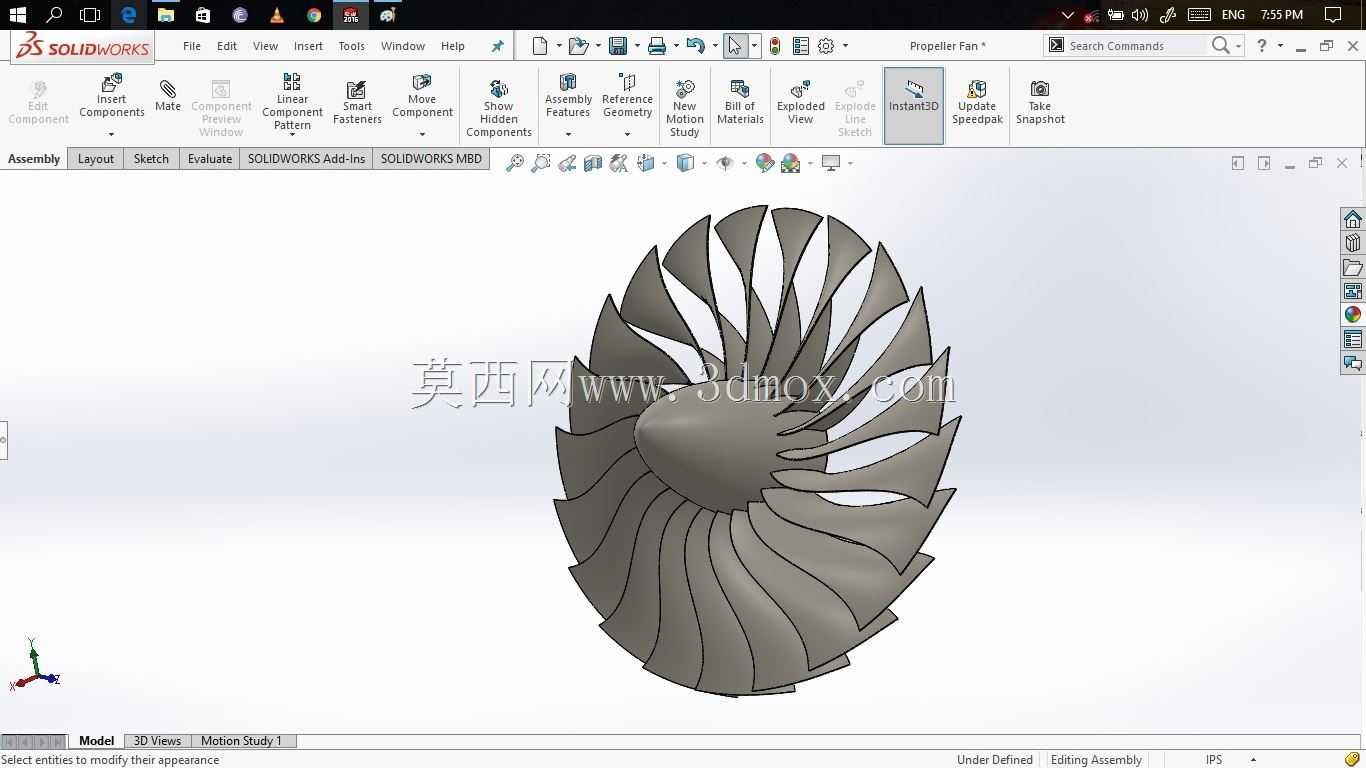Click the Apply Scene icon

791,163
